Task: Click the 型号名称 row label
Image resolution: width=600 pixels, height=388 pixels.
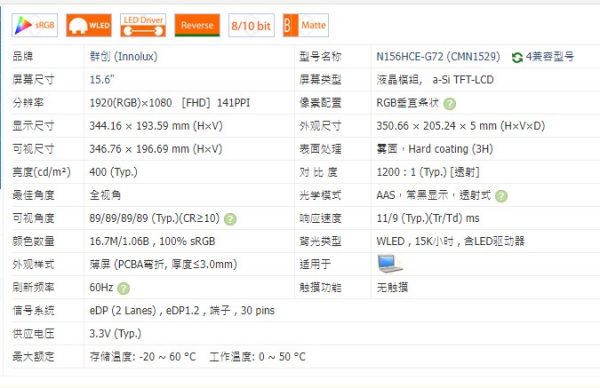Action: click(x=320, y=57)
